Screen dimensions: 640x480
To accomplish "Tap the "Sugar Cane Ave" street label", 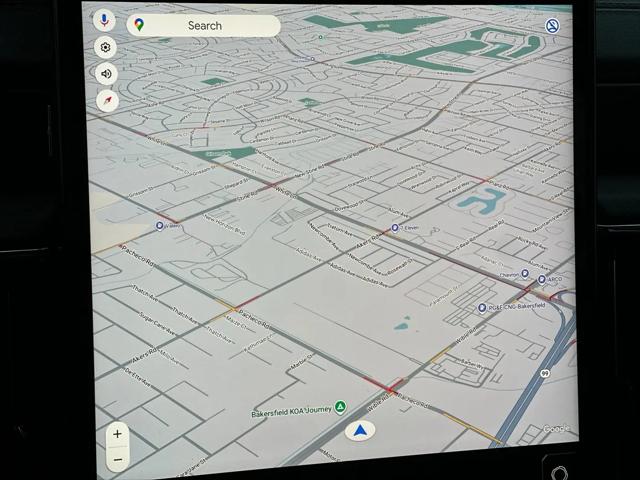I will click(x=157, y=324).
